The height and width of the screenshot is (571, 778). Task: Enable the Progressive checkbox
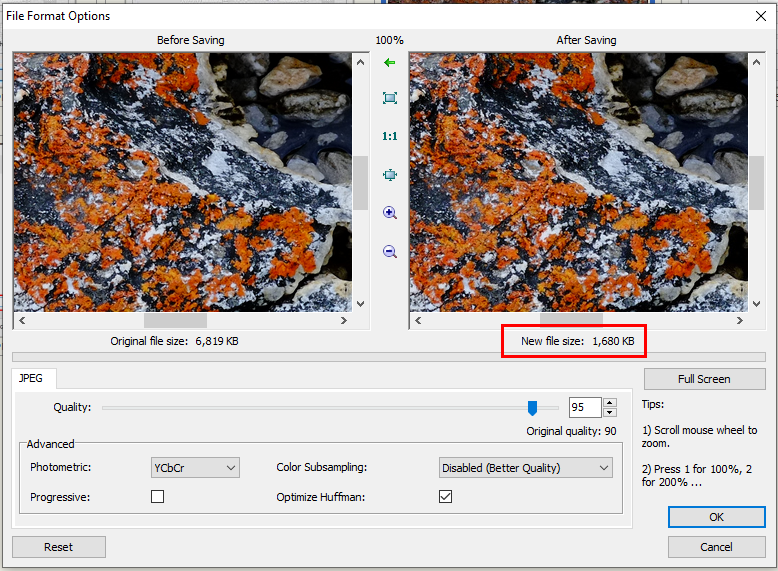pos(157,497)
